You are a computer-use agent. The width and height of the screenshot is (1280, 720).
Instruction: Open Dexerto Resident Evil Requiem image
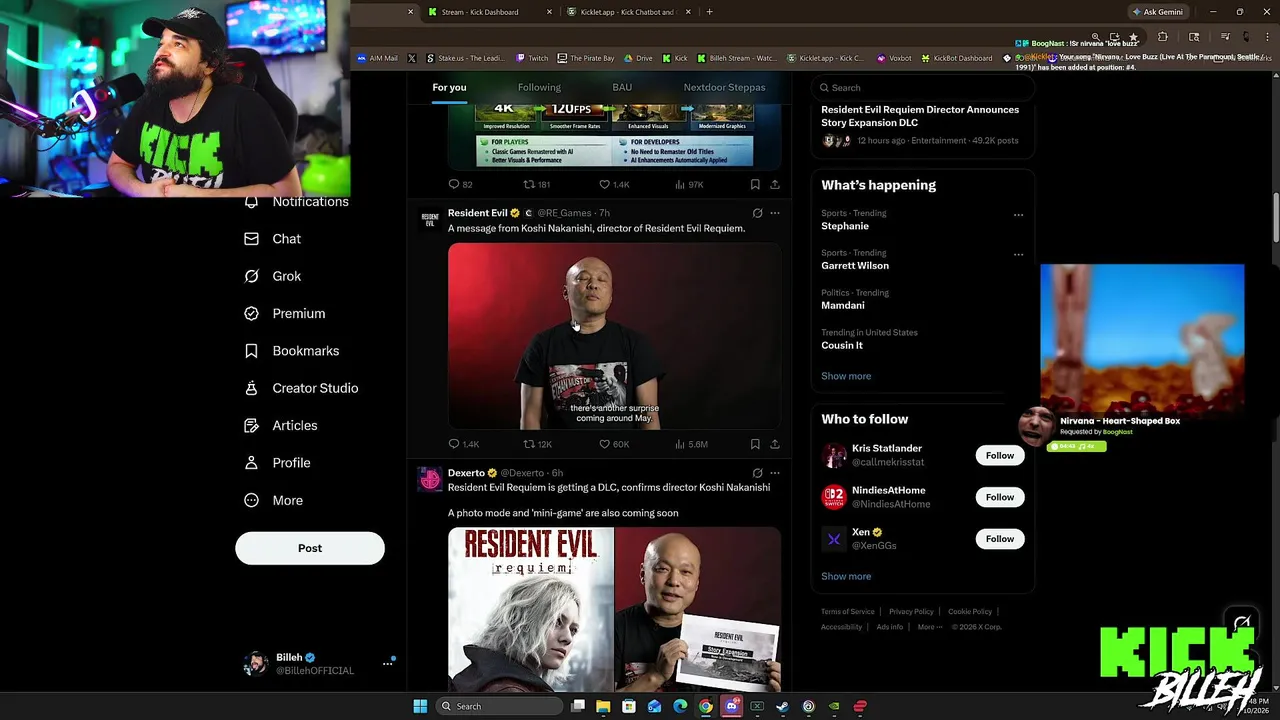click(x=614, y=610)
